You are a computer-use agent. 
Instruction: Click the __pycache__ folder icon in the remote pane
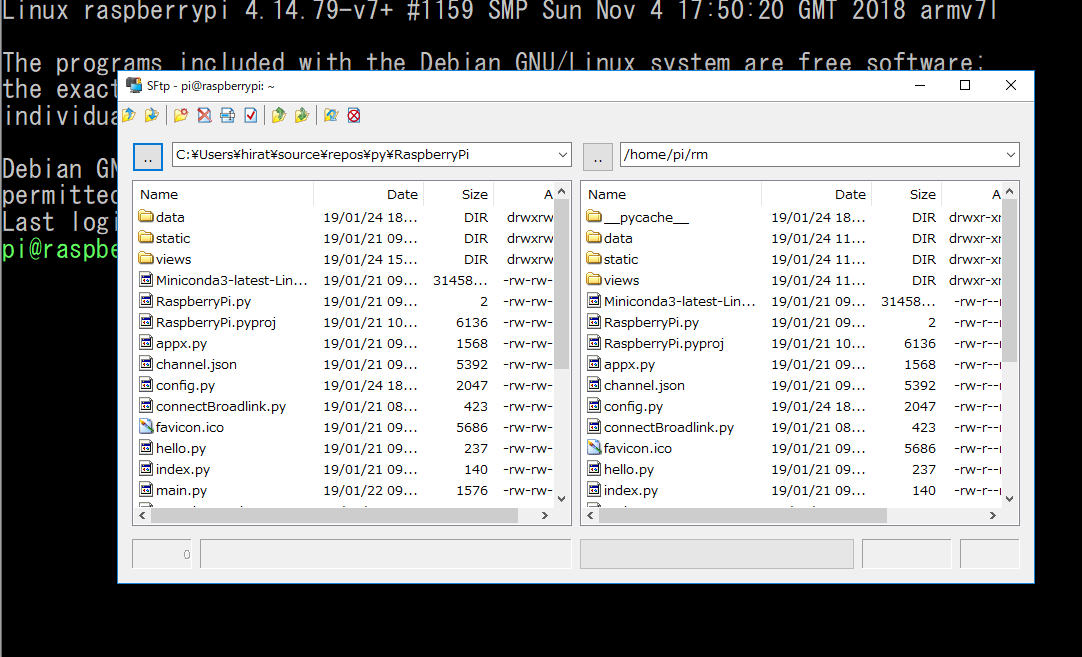594,217
